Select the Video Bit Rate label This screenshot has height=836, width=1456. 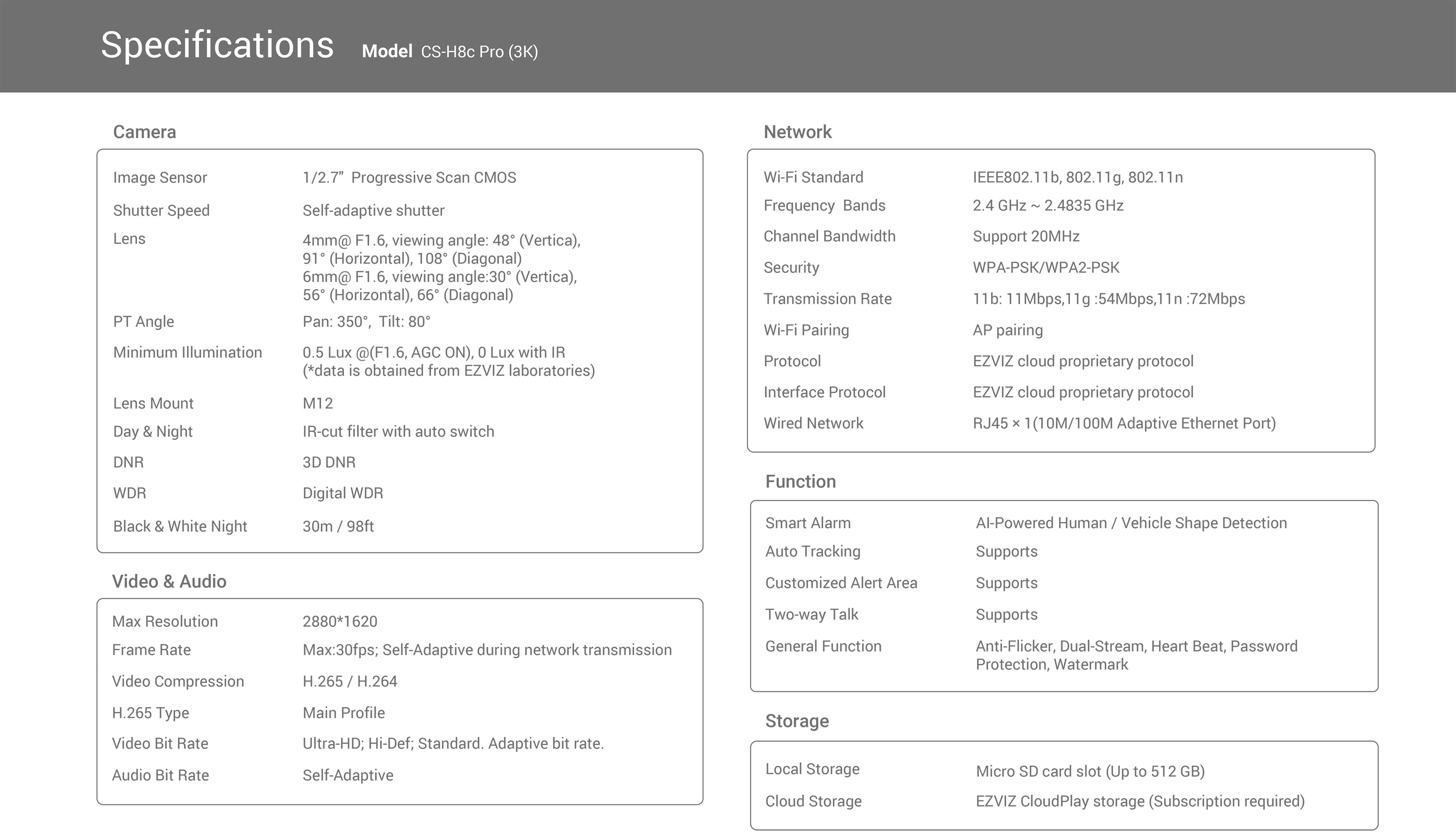pos(160,743)
